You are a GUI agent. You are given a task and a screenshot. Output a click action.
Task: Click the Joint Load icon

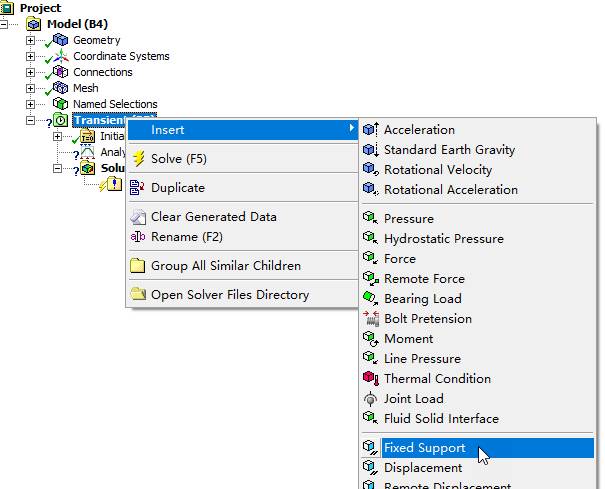371,399
